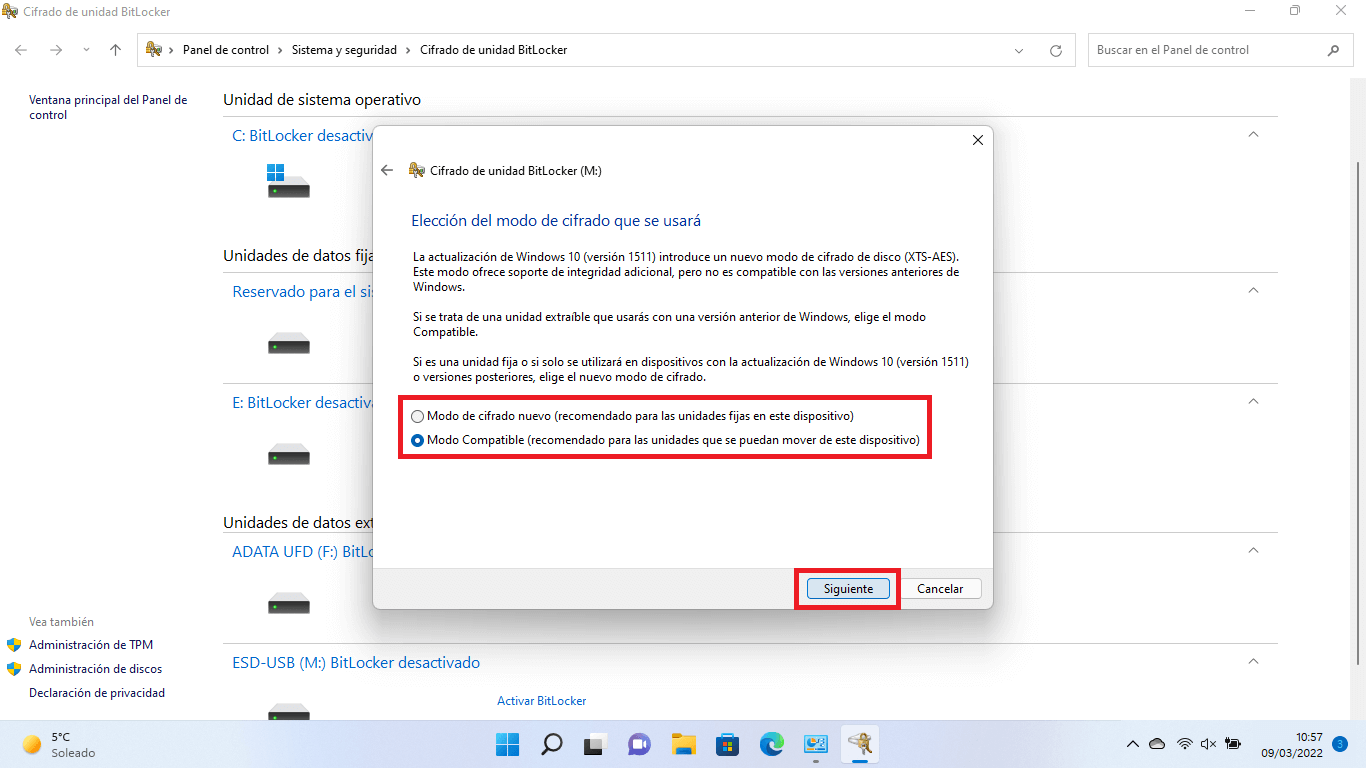
Task: Open Control Panel taskbar icon
Action: click(816, 744)
